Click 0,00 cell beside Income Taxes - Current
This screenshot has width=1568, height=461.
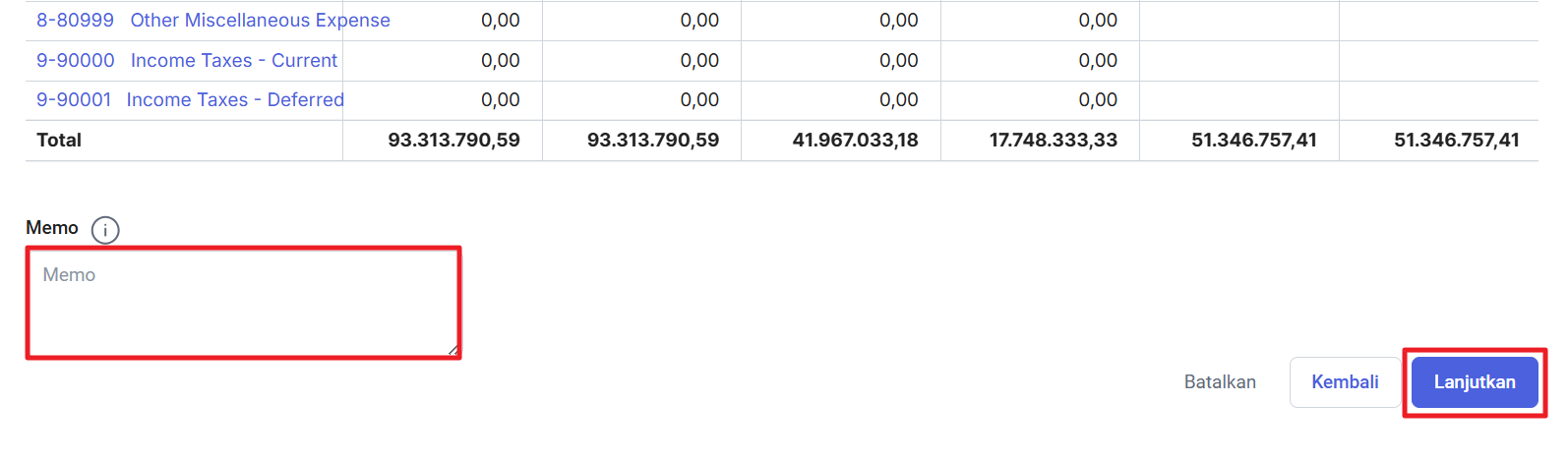click(501, 61)
